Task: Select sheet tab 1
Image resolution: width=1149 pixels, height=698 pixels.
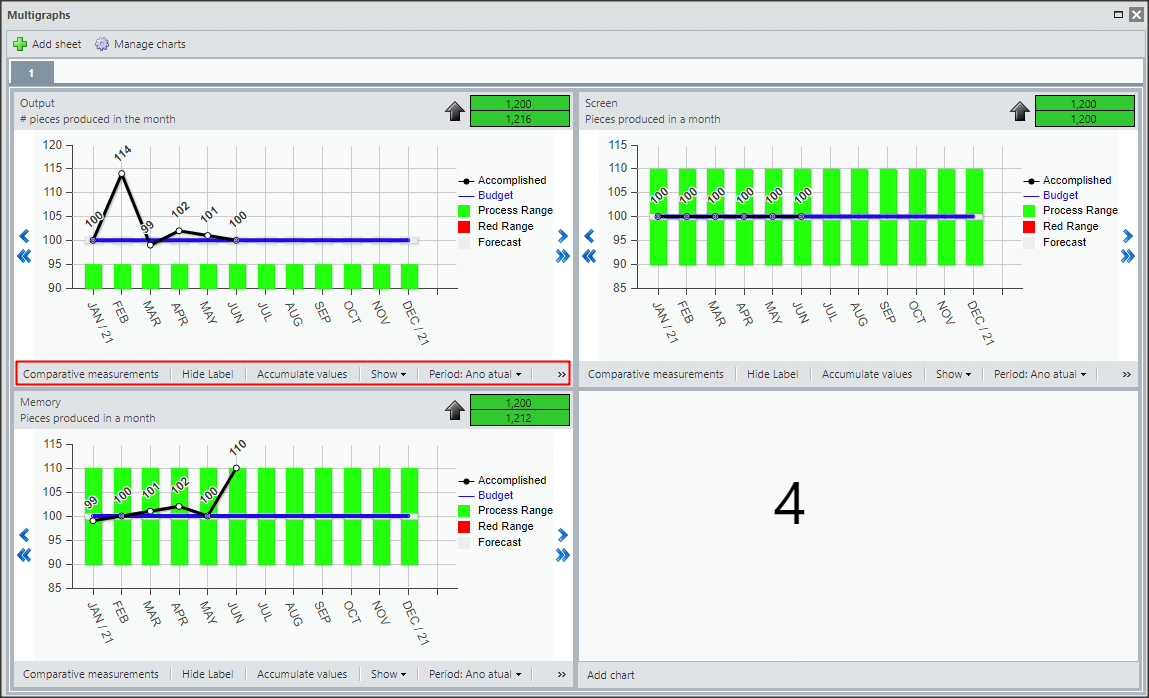Action: click(x=32, y=73)
